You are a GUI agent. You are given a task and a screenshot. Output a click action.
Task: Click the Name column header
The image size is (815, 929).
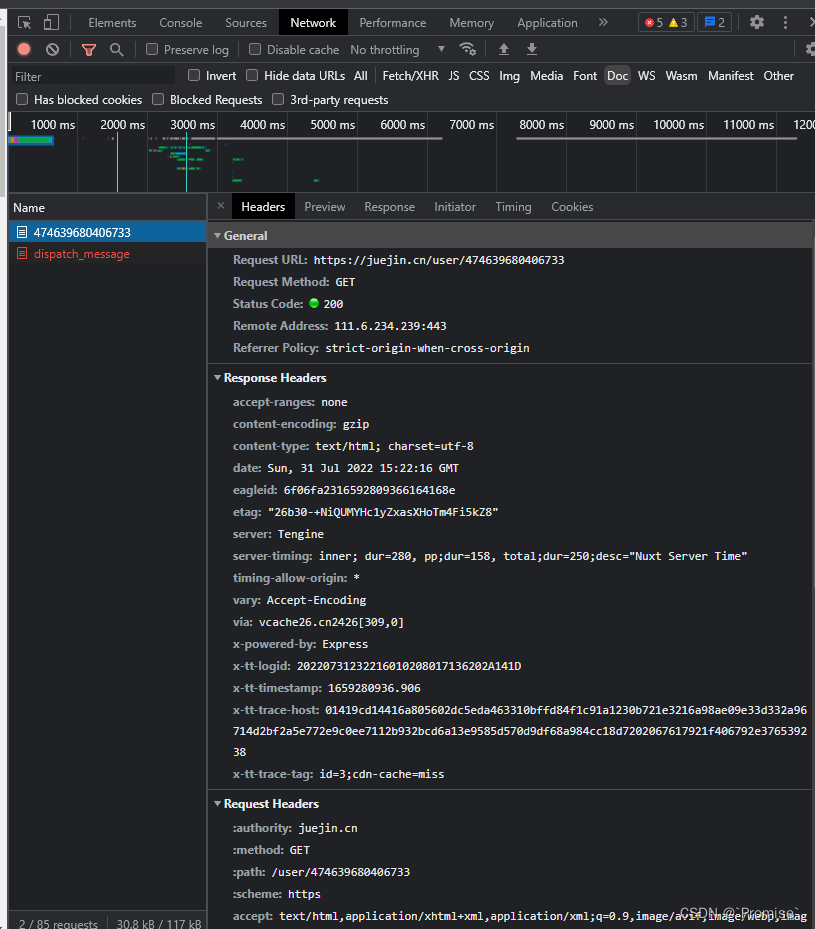pos(107,208)
